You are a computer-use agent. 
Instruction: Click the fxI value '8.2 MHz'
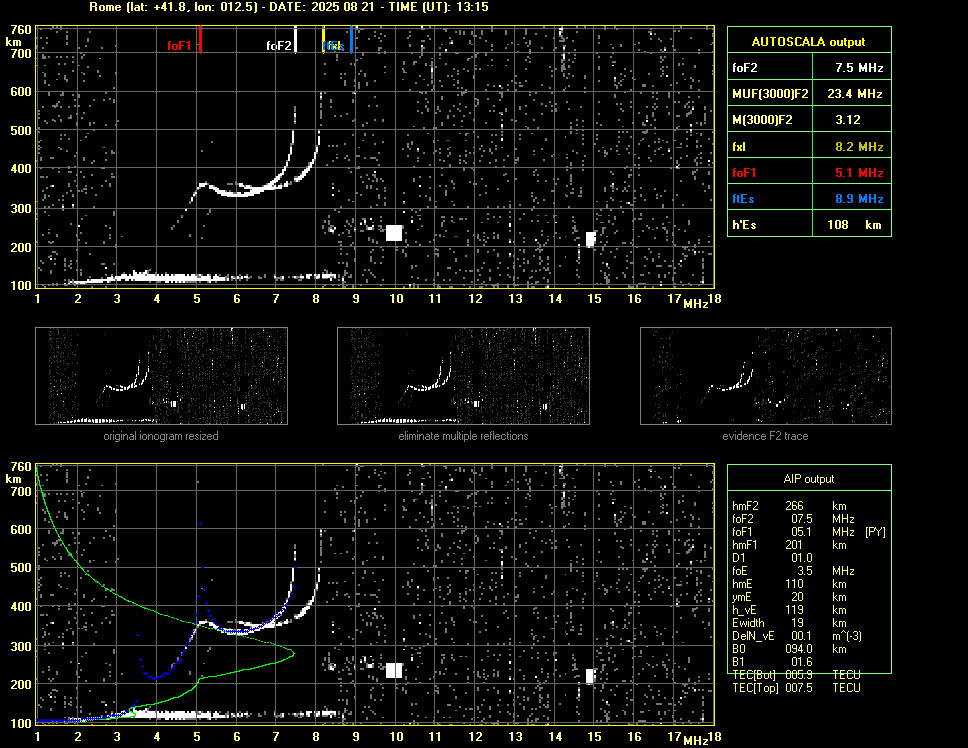click(859, 147)
